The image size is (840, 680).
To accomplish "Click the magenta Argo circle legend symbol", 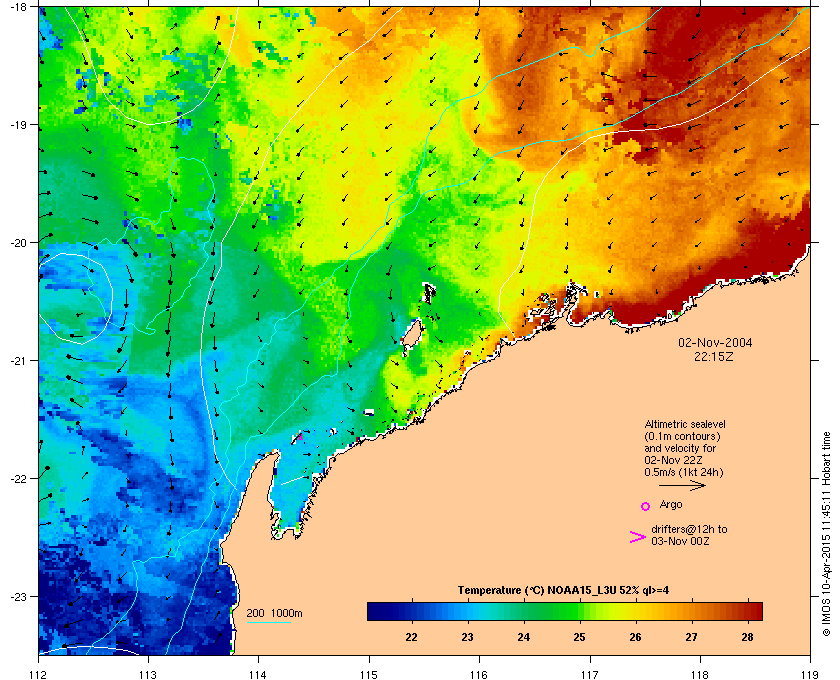I will pyautogui.click(x=646, y=506).
